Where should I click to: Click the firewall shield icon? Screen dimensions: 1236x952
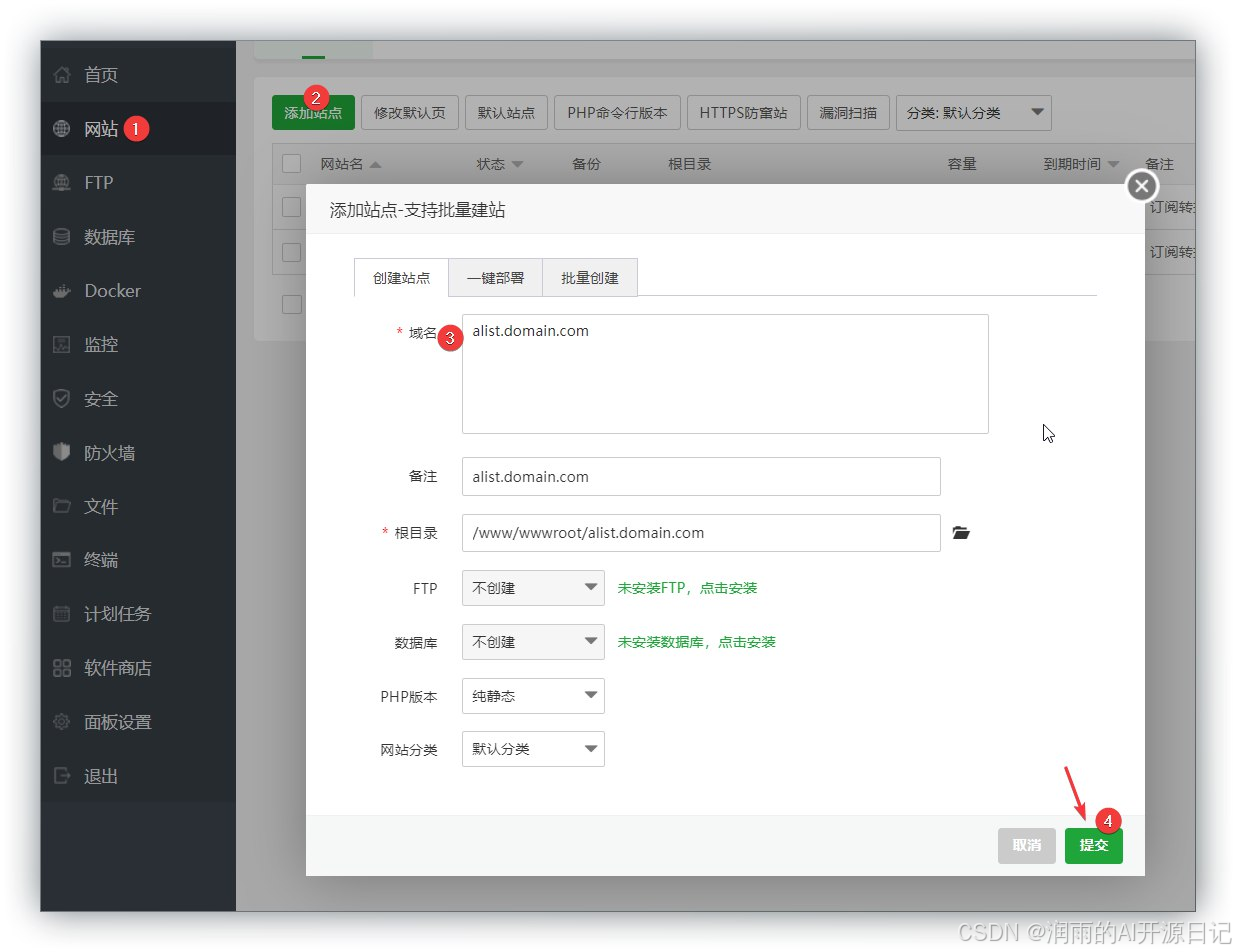(62, 453)
